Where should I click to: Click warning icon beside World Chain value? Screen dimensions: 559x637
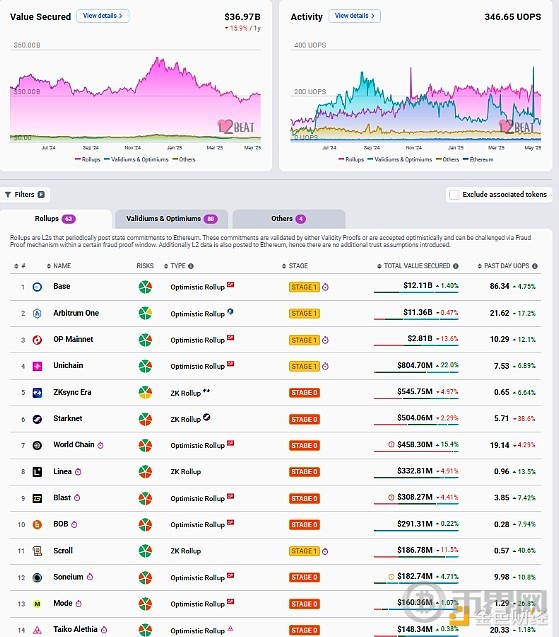click(391, 444)
